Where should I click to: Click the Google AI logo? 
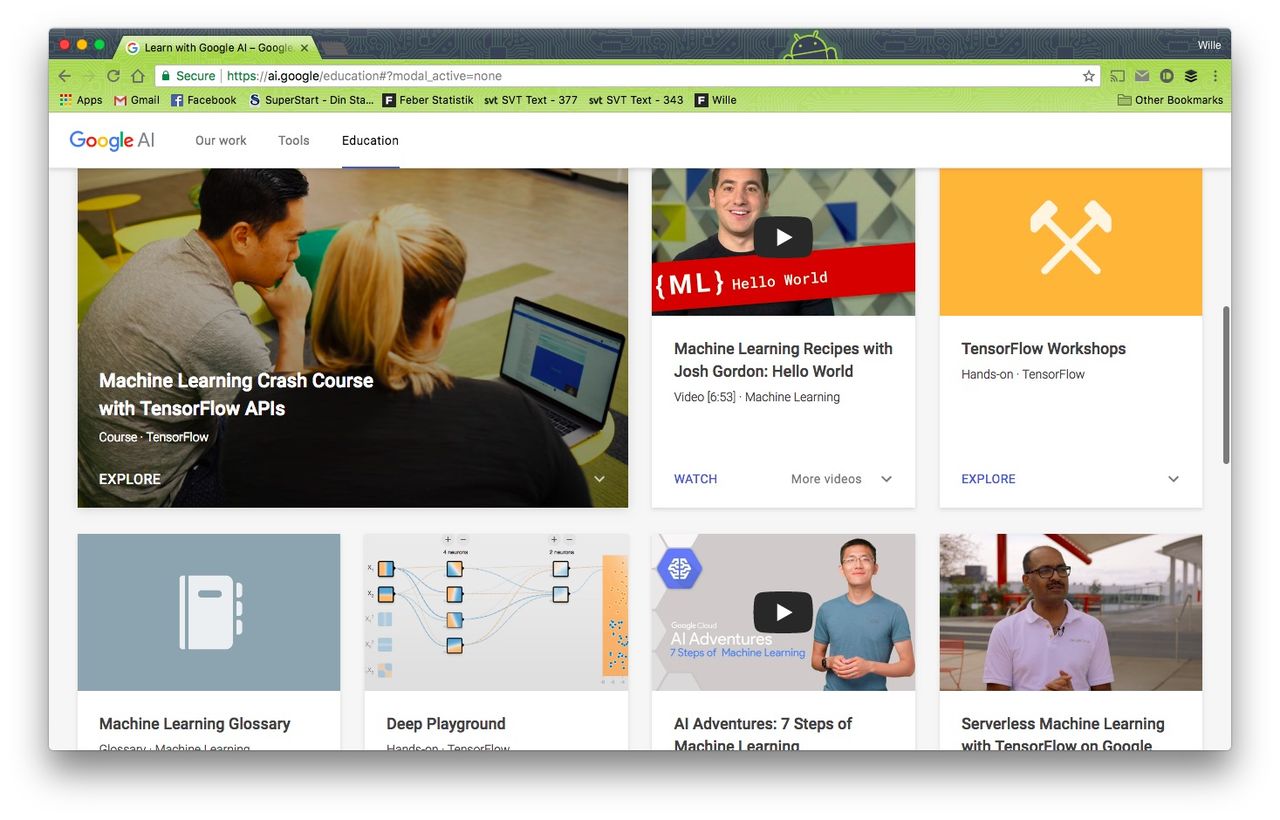click(x=112, y=140)
